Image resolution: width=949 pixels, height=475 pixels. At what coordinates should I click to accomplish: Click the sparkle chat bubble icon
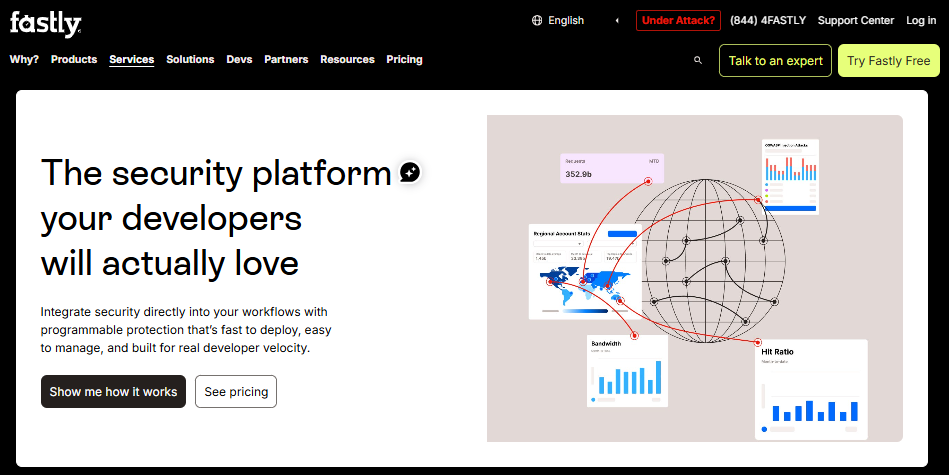(410, 172)
